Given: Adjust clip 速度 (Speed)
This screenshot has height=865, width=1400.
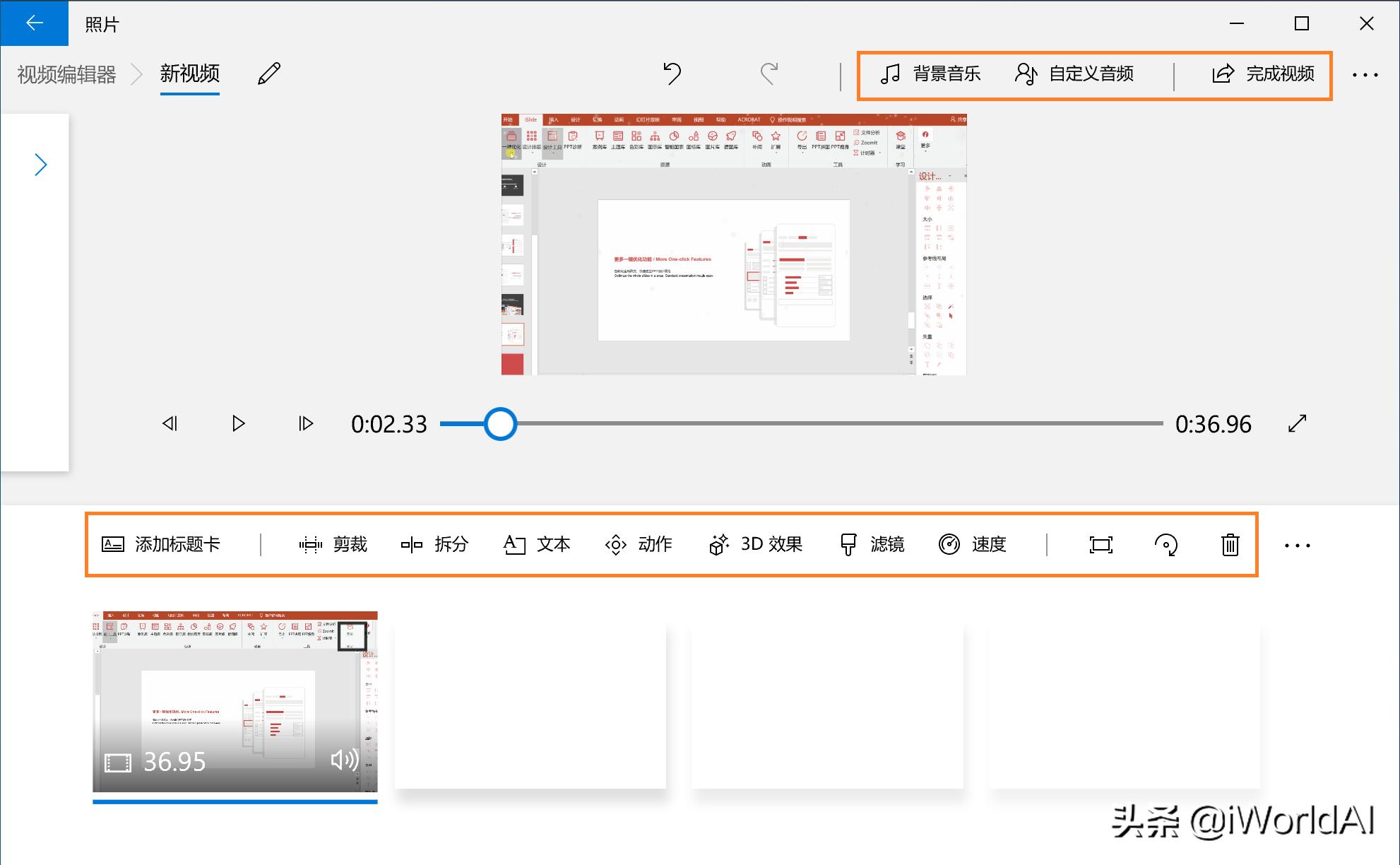Looking at the screenshot, I should (x=972, y=544).
